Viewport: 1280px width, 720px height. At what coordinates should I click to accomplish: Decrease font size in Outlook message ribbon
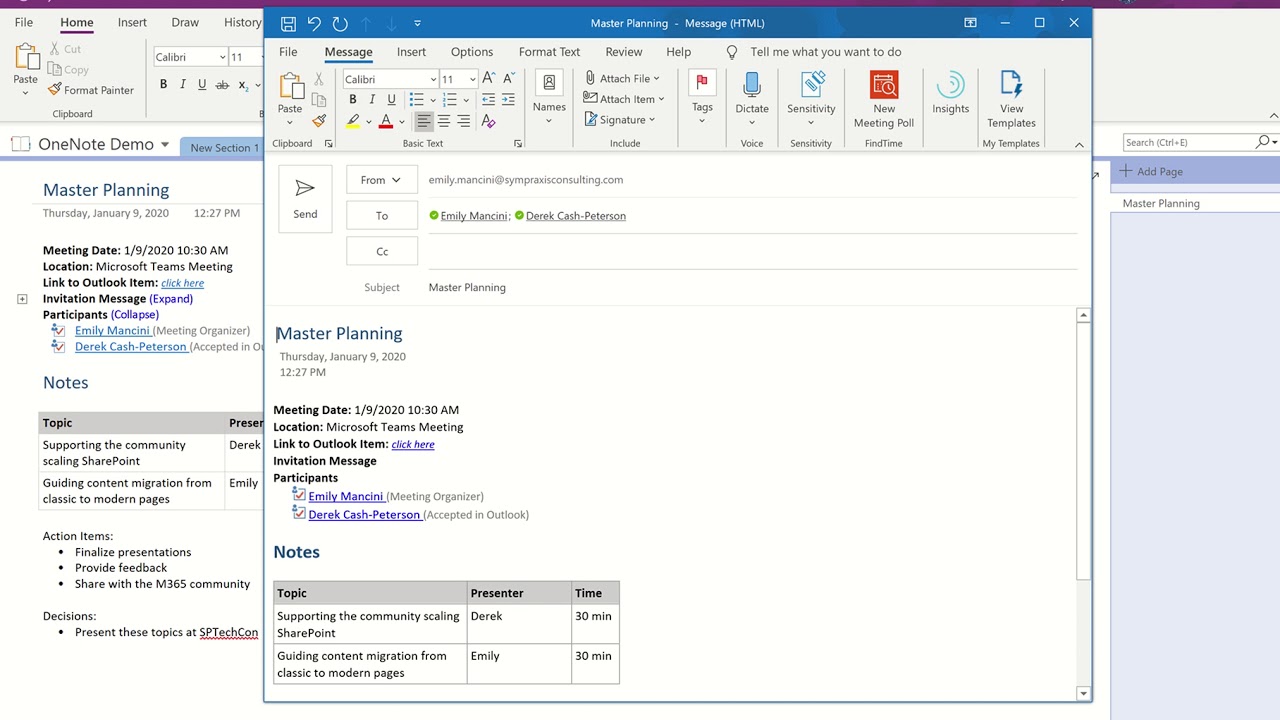pos(508,78)
